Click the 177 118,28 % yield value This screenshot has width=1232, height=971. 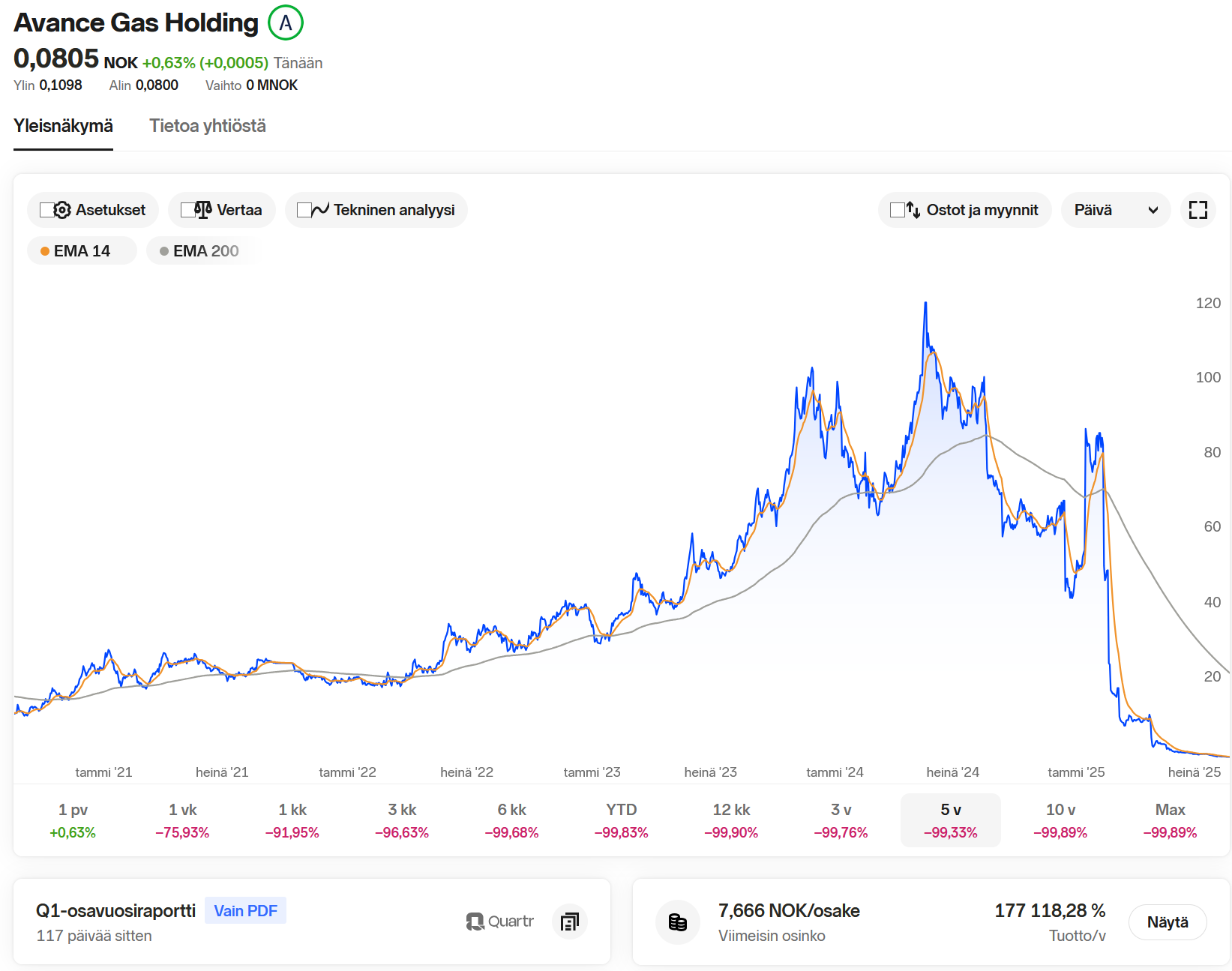[x=1050, y=910]
